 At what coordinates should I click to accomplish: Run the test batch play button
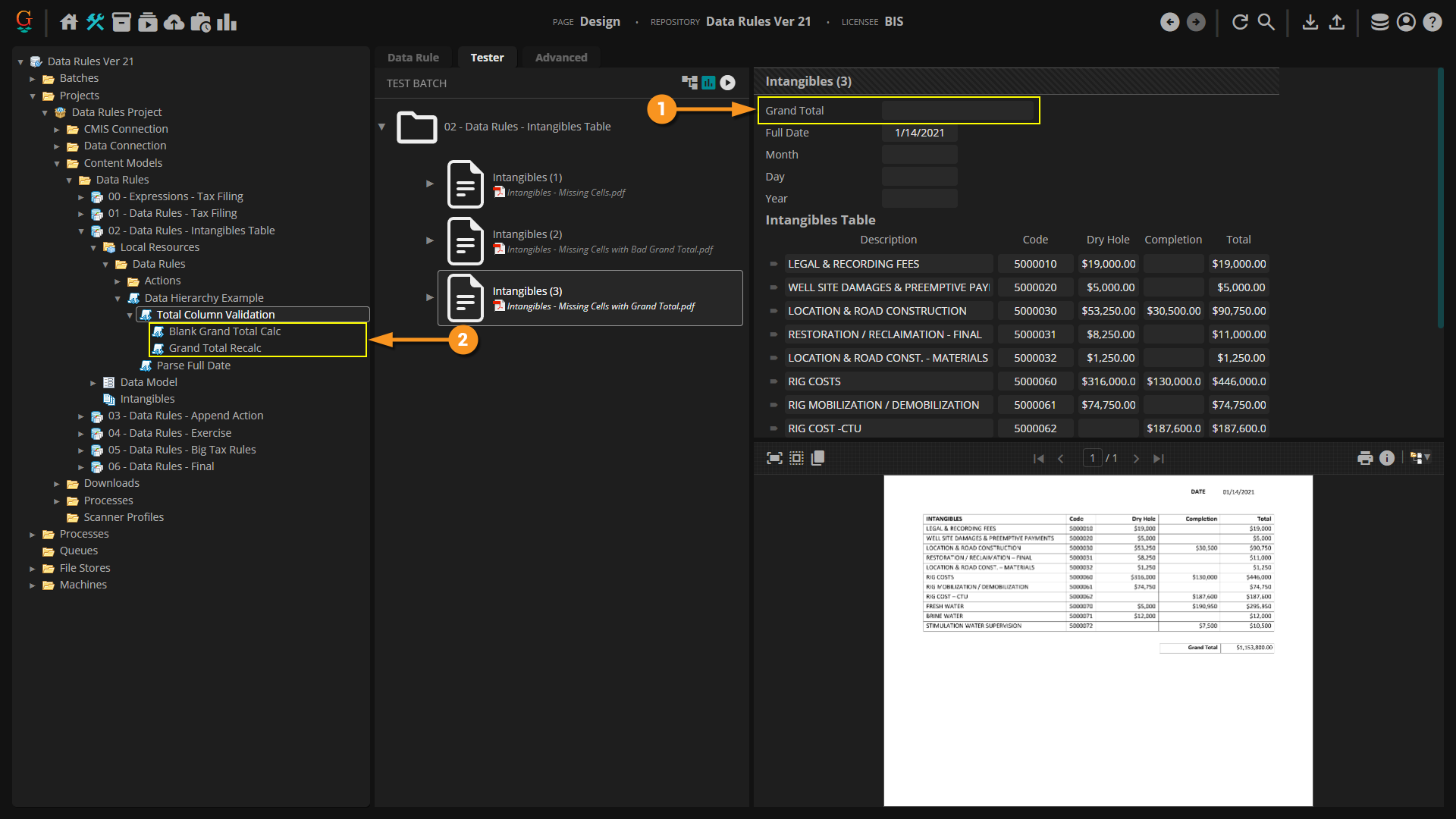point(727,83)
